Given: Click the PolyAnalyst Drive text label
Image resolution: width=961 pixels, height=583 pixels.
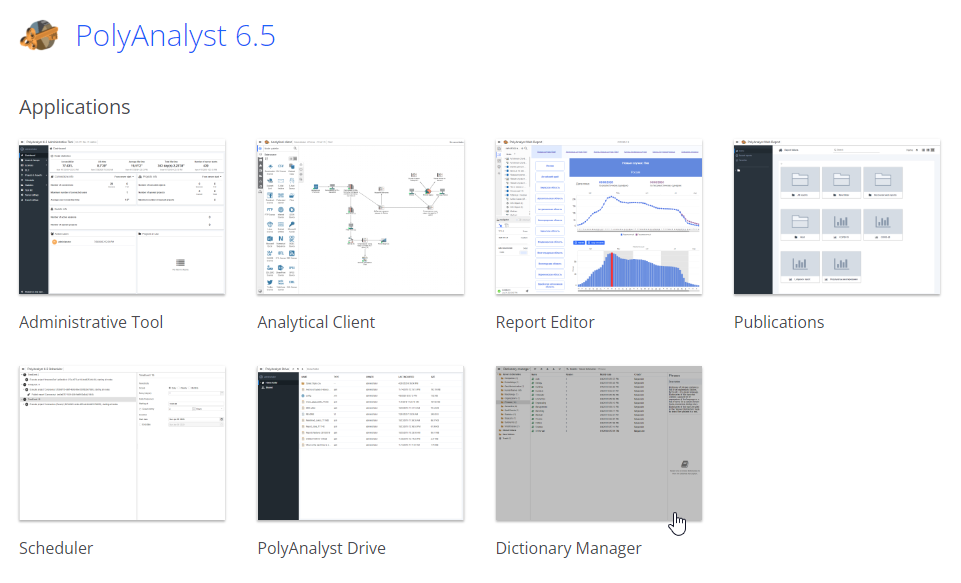Looking at the screenshot, I should tap(321, 548).
